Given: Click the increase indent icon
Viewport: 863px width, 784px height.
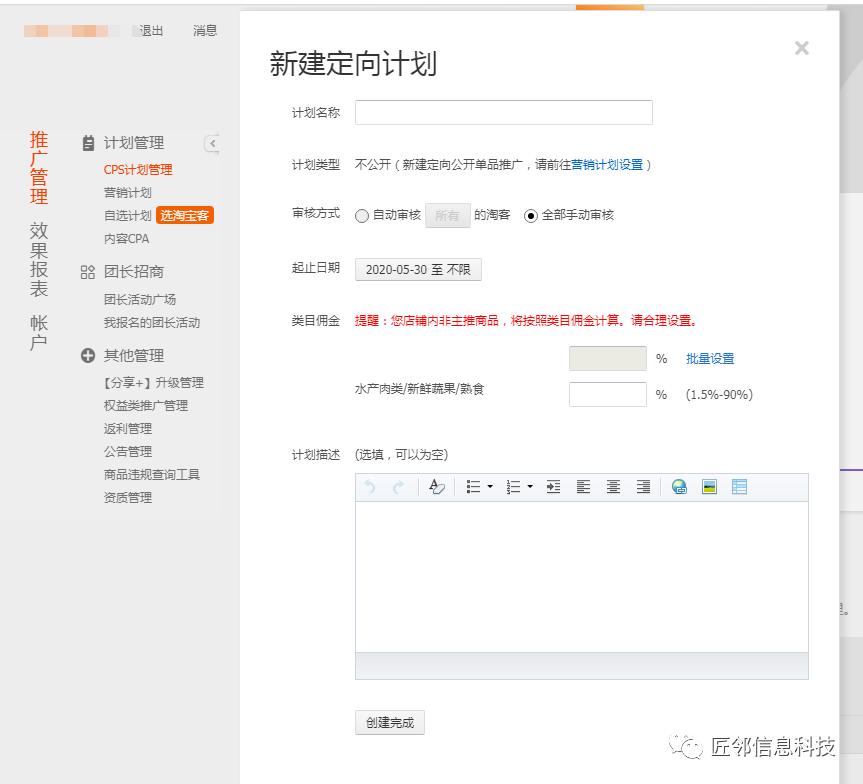Looking at the screenshot, I should tap(553, 487).
